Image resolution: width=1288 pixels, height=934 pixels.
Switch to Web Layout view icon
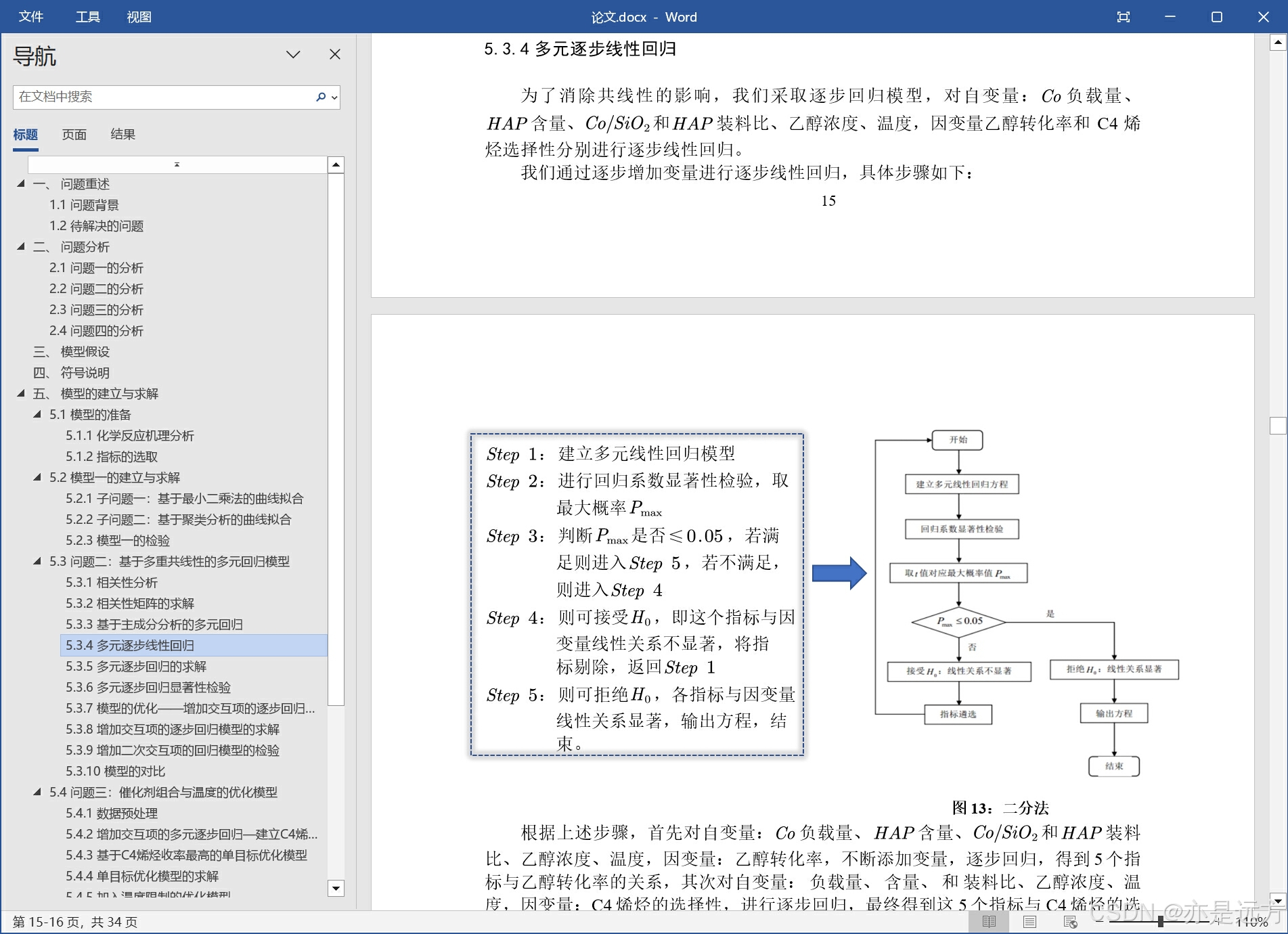[1070, 922]
